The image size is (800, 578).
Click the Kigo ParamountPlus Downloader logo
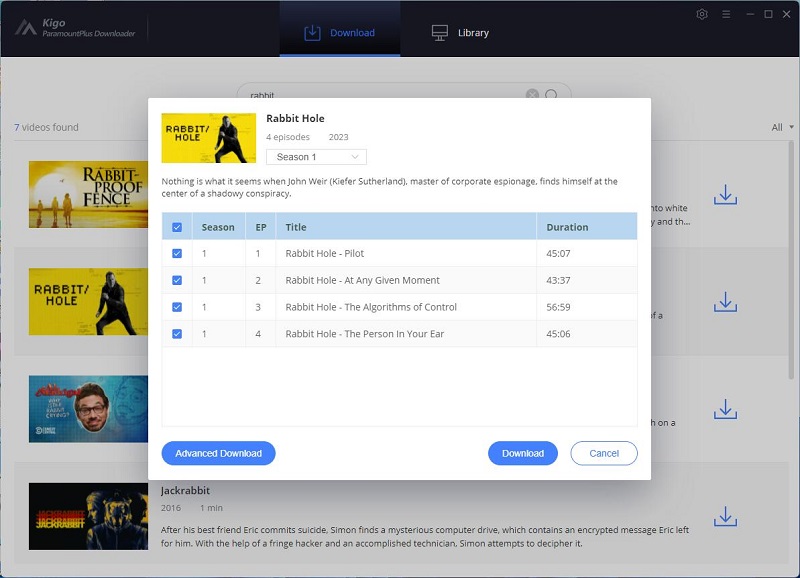[x=75, y=28]
